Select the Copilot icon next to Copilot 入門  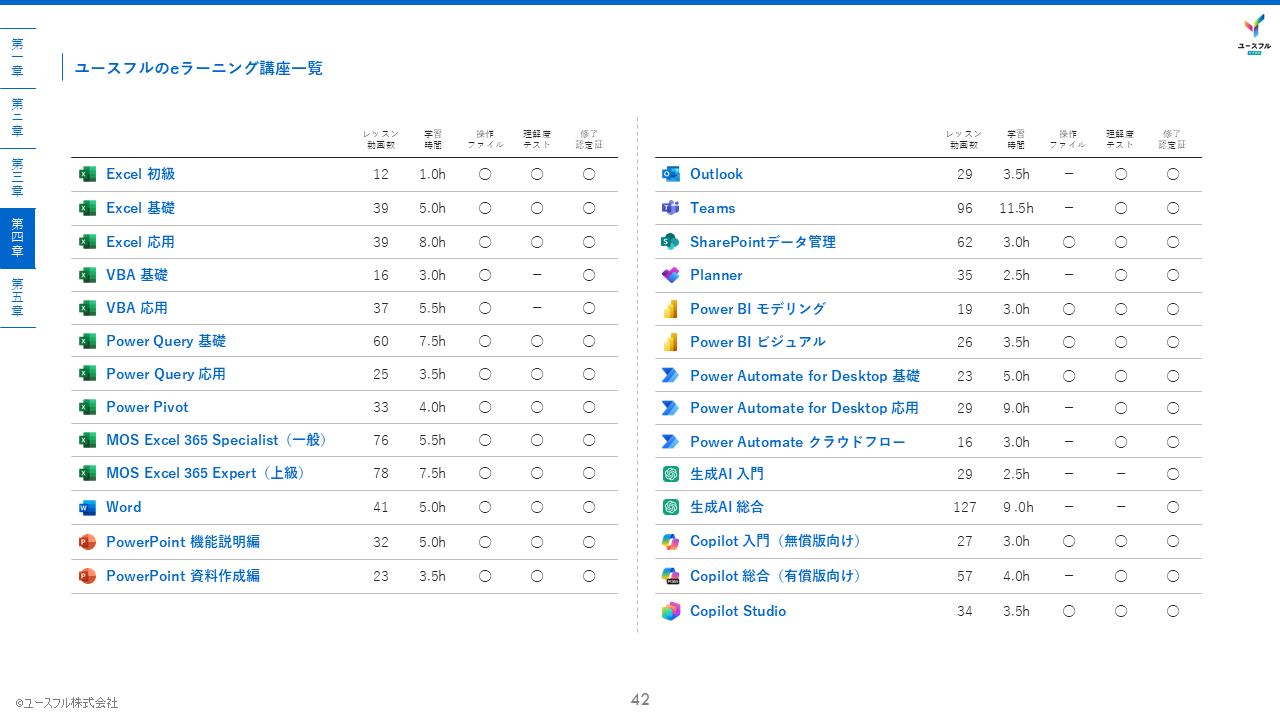[670, 541]
